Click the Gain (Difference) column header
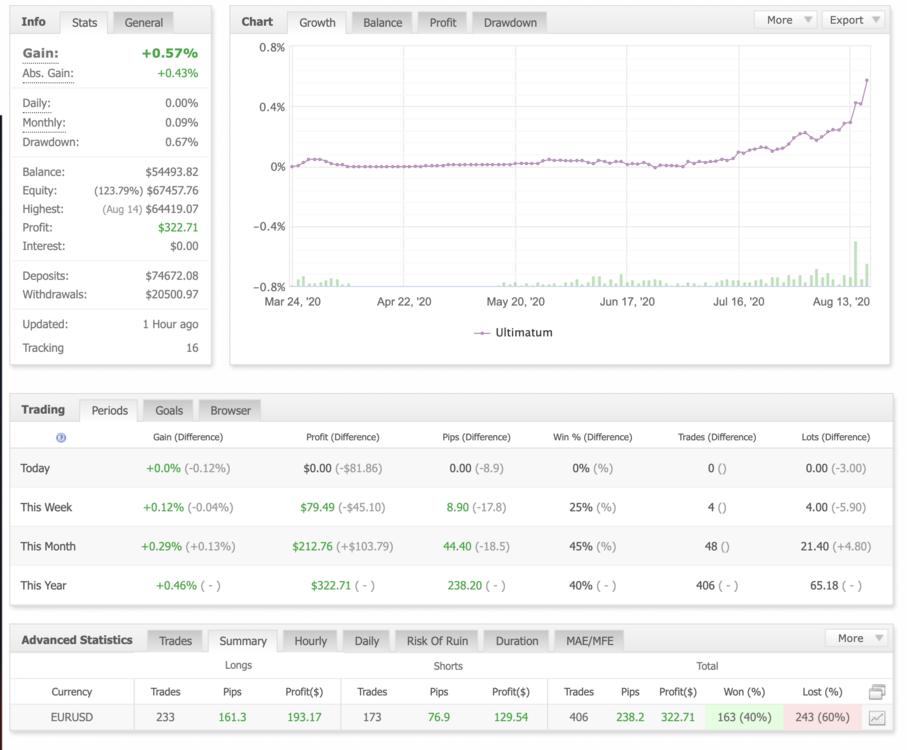Viewport: 907px width, 750px height. tap(188, 437)
